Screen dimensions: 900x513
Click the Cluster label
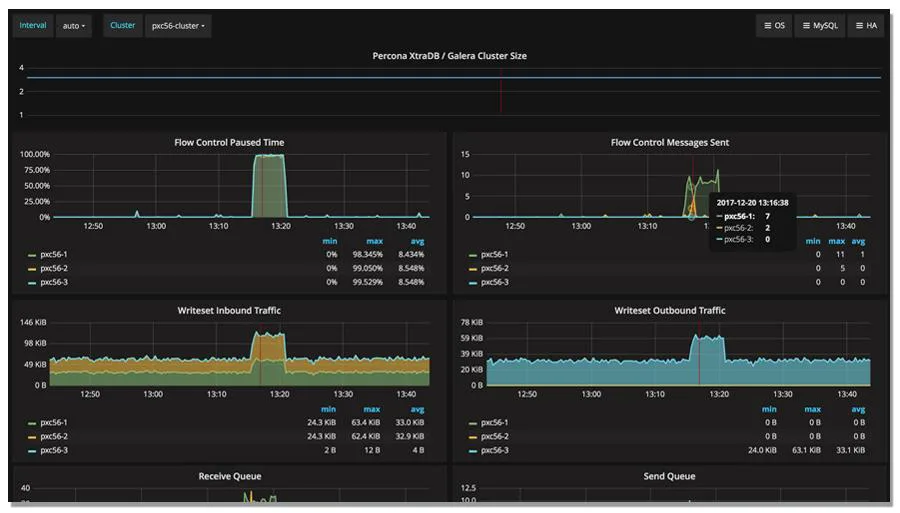[x=123, y=25]
